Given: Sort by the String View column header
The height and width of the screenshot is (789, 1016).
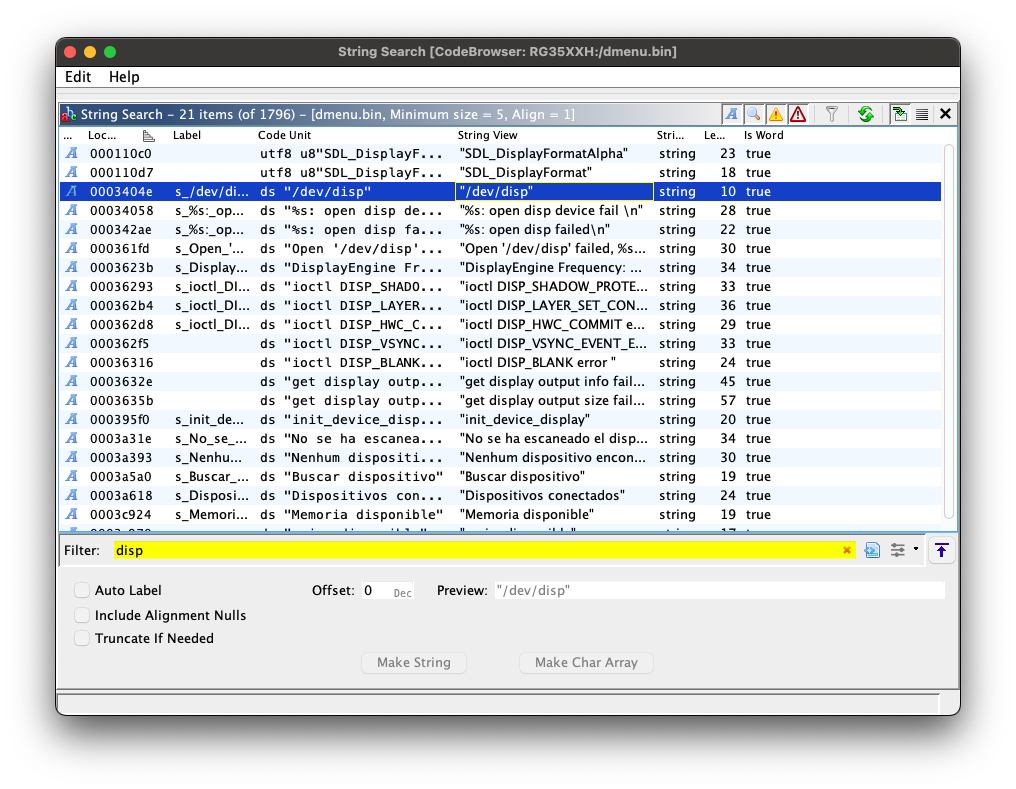Looking at the screenshot, I should point(487,135).
